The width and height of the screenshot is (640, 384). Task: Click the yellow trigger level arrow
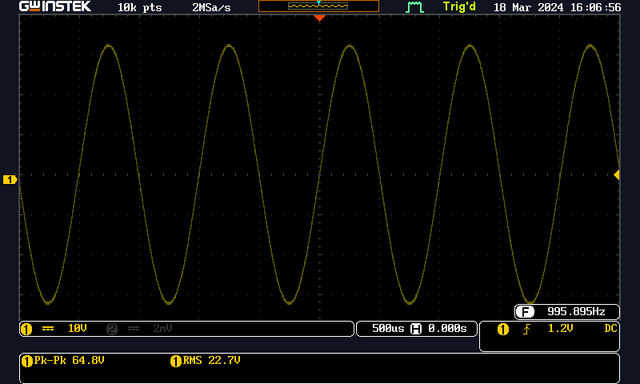[x=617, y=175]
